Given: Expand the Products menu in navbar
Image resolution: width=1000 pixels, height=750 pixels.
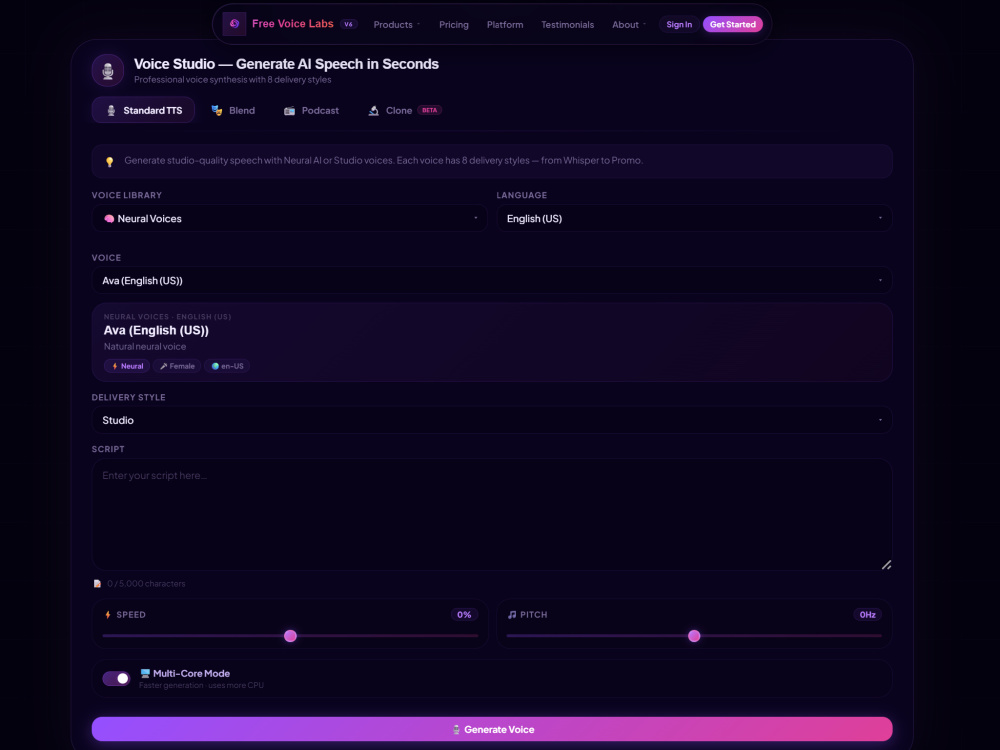Looking at the screenshot, I should [x=397, y=24].
